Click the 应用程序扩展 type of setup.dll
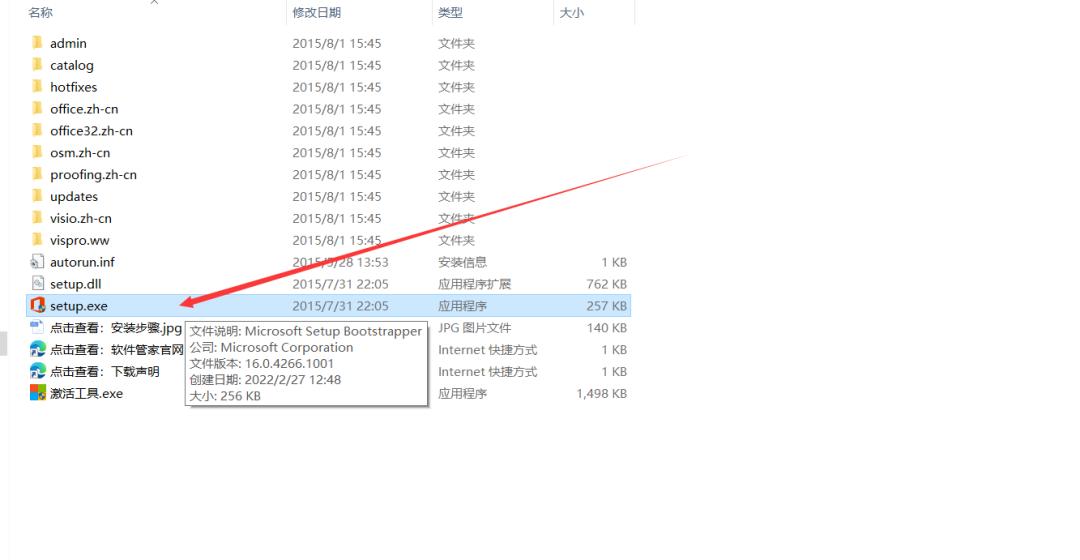 tap(475, 284)
